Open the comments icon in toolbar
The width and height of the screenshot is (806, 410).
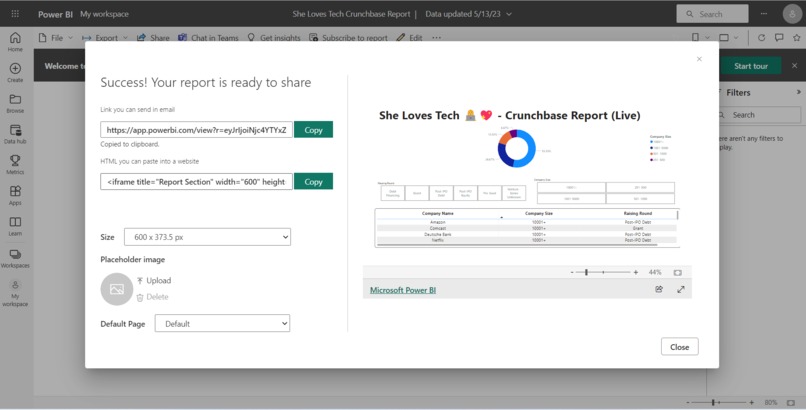[779, 38]
